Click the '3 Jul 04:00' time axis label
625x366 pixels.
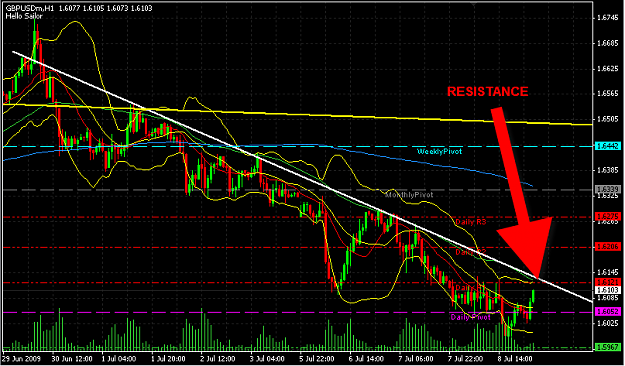point(268,359)
